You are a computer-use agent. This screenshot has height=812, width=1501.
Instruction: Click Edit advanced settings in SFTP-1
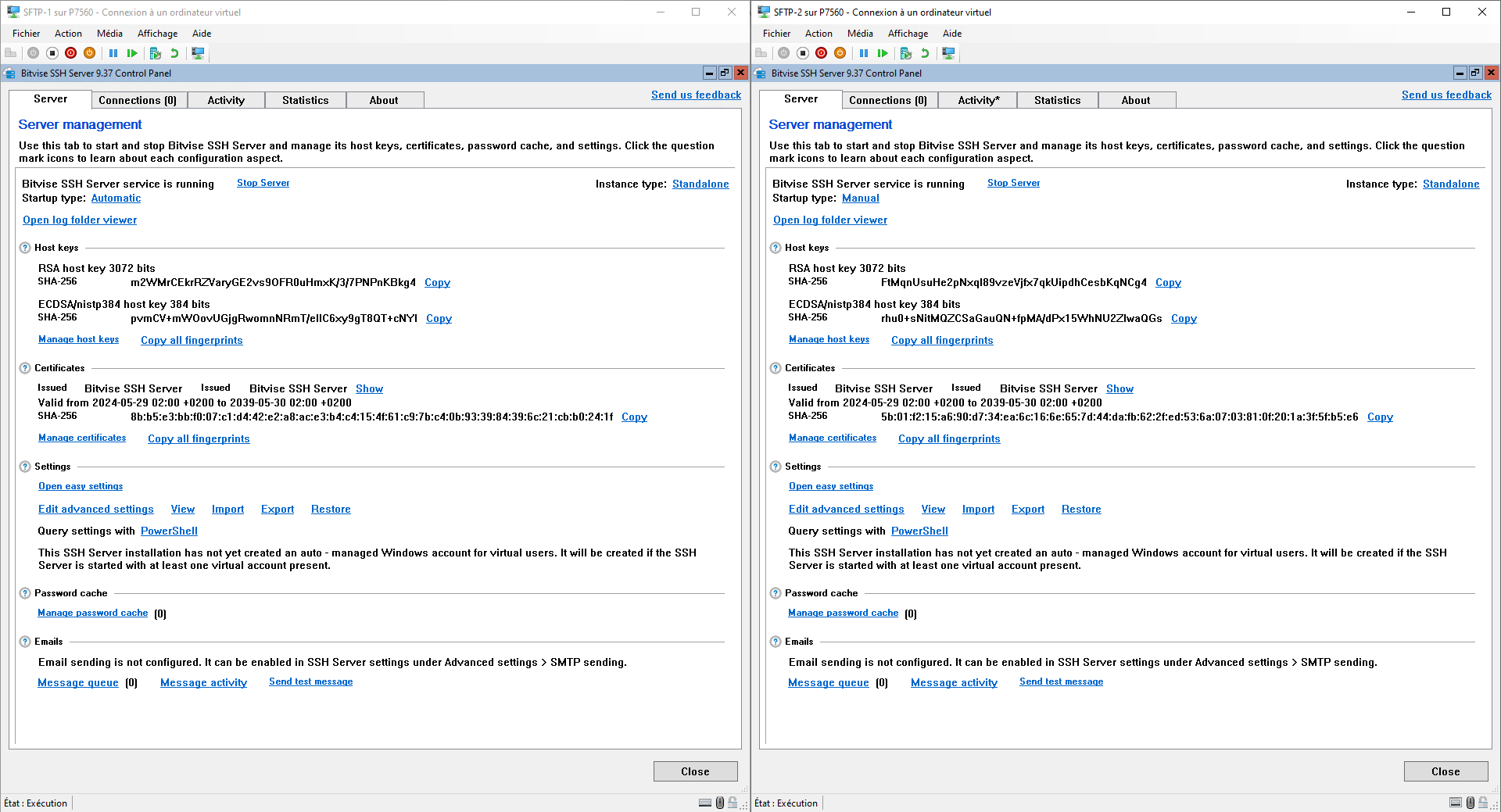tap(96, 510)
